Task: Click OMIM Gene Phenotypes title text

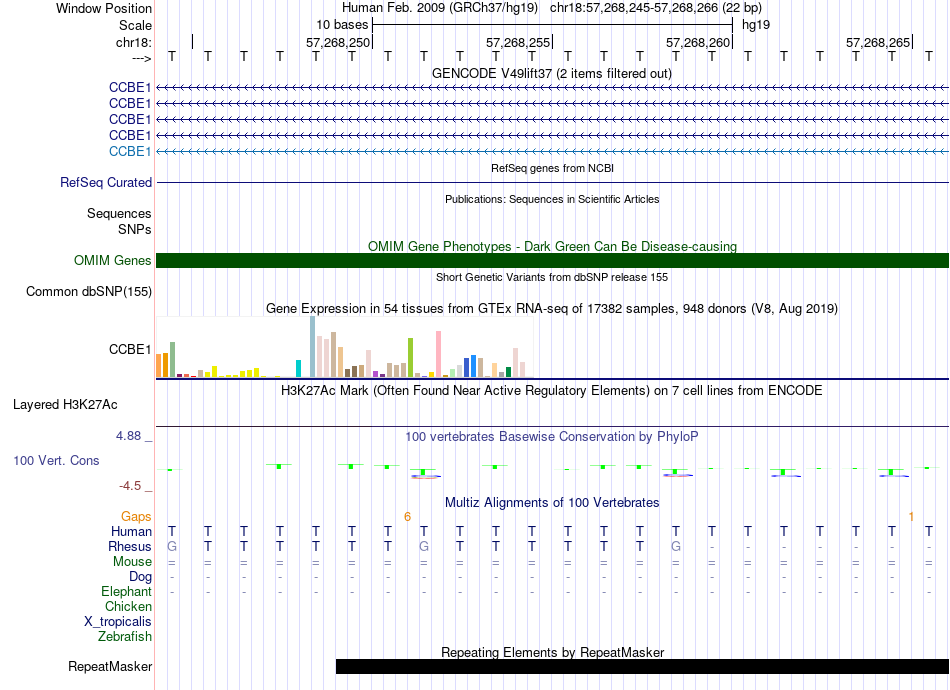Action: 552,247
